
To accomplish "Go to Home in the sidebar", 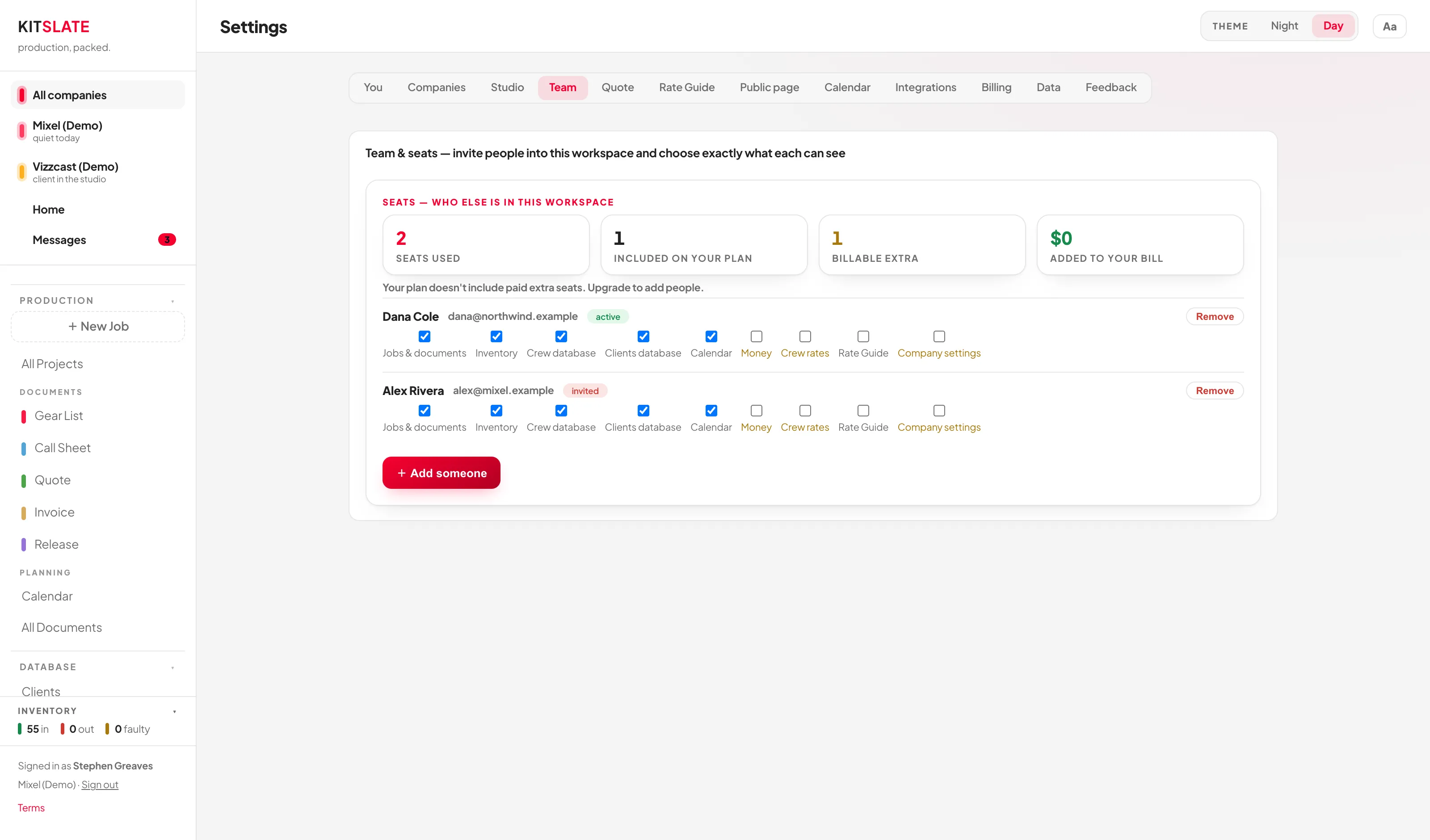I will (98, 210).
